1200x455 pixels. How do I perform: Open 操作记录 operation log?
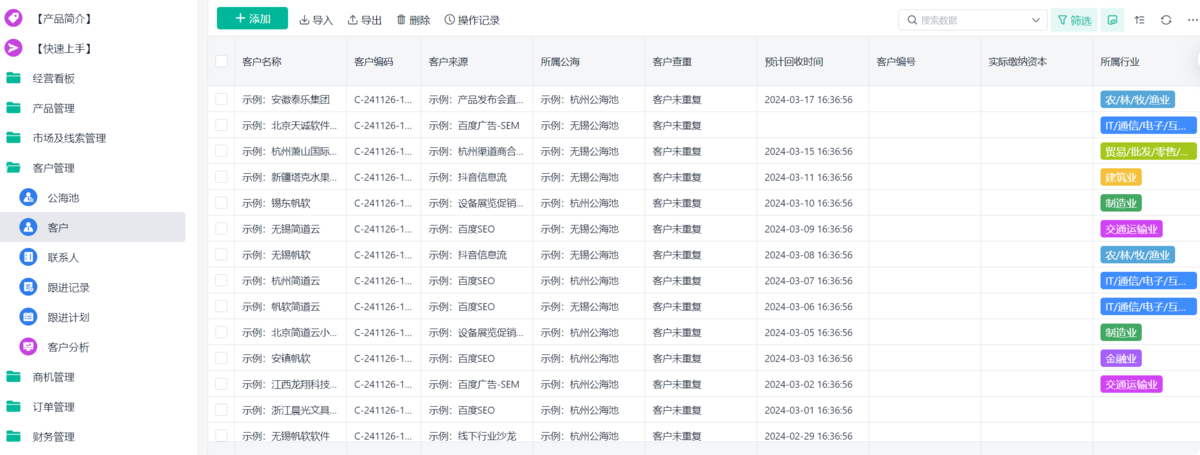tap(472, 20)
